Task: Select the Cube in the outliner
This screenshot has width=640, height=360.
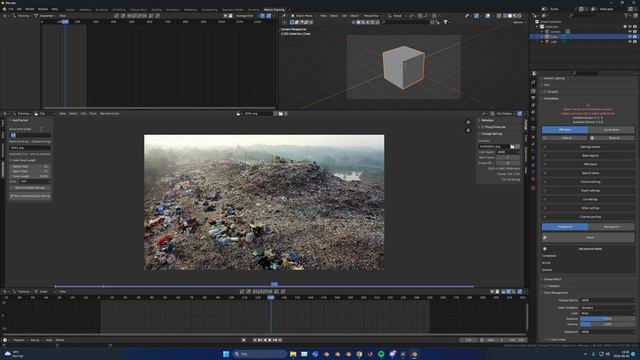Action: [554, 37]
